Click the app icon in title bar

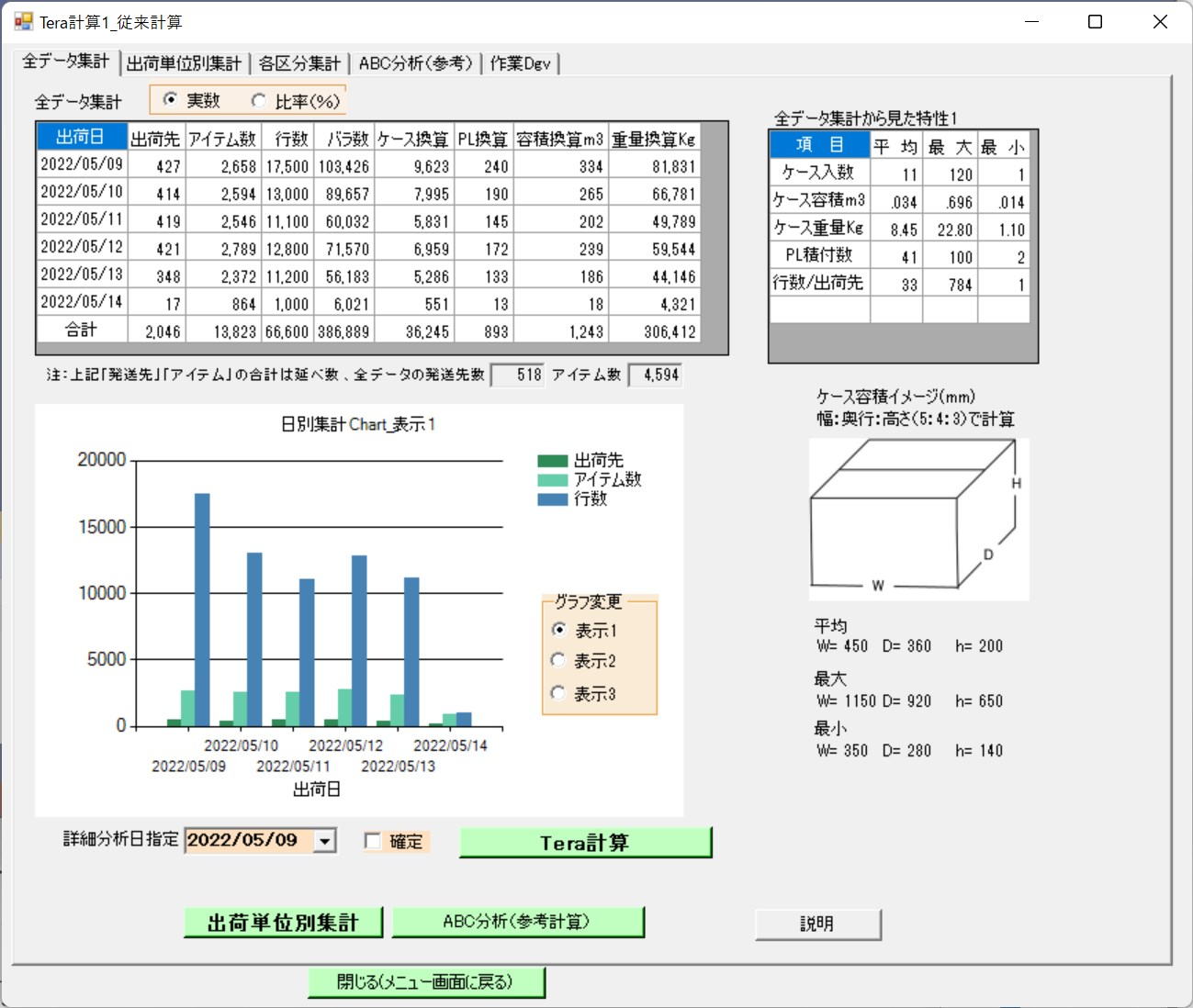click(x=23, y=21)
